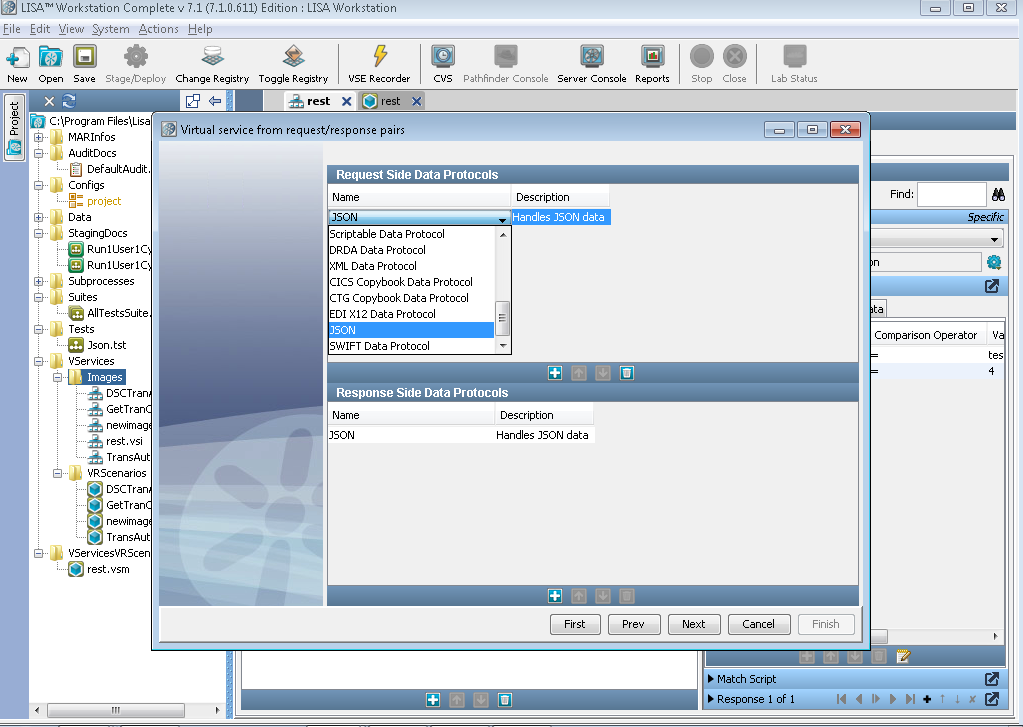
Task: Open the Actions menu
Action: (159, 29)
